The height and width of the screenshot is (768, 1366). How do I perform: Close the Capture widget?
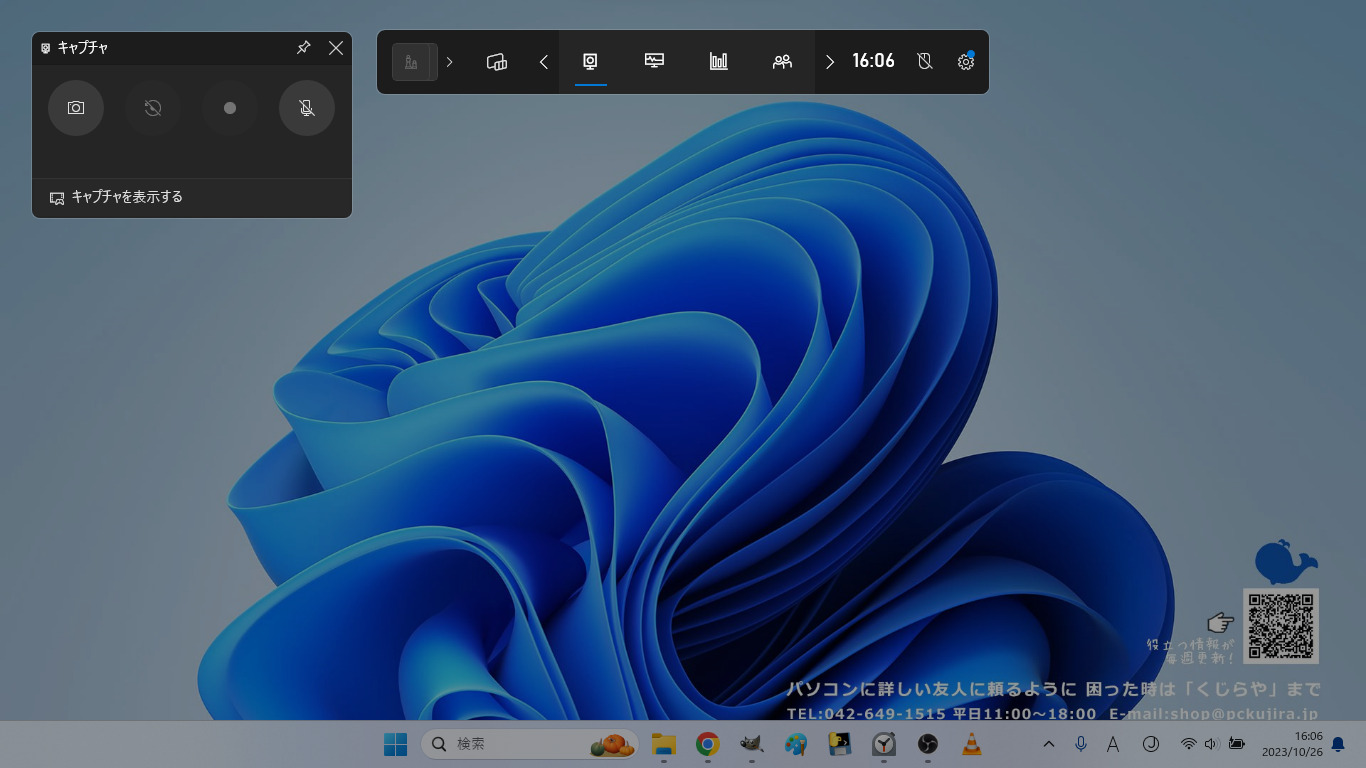coord(336,48)
